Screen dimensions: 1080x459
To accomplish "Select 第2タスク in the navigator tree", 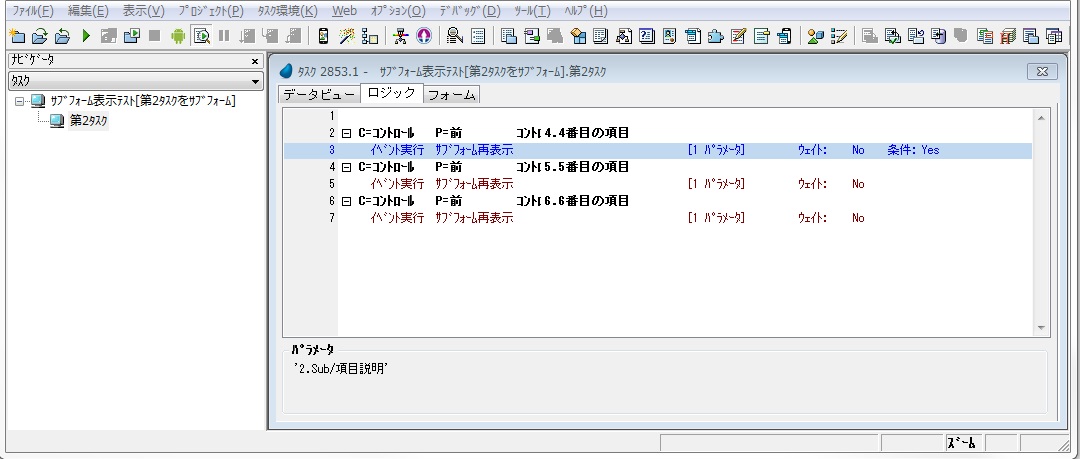I will coord(88,121).
